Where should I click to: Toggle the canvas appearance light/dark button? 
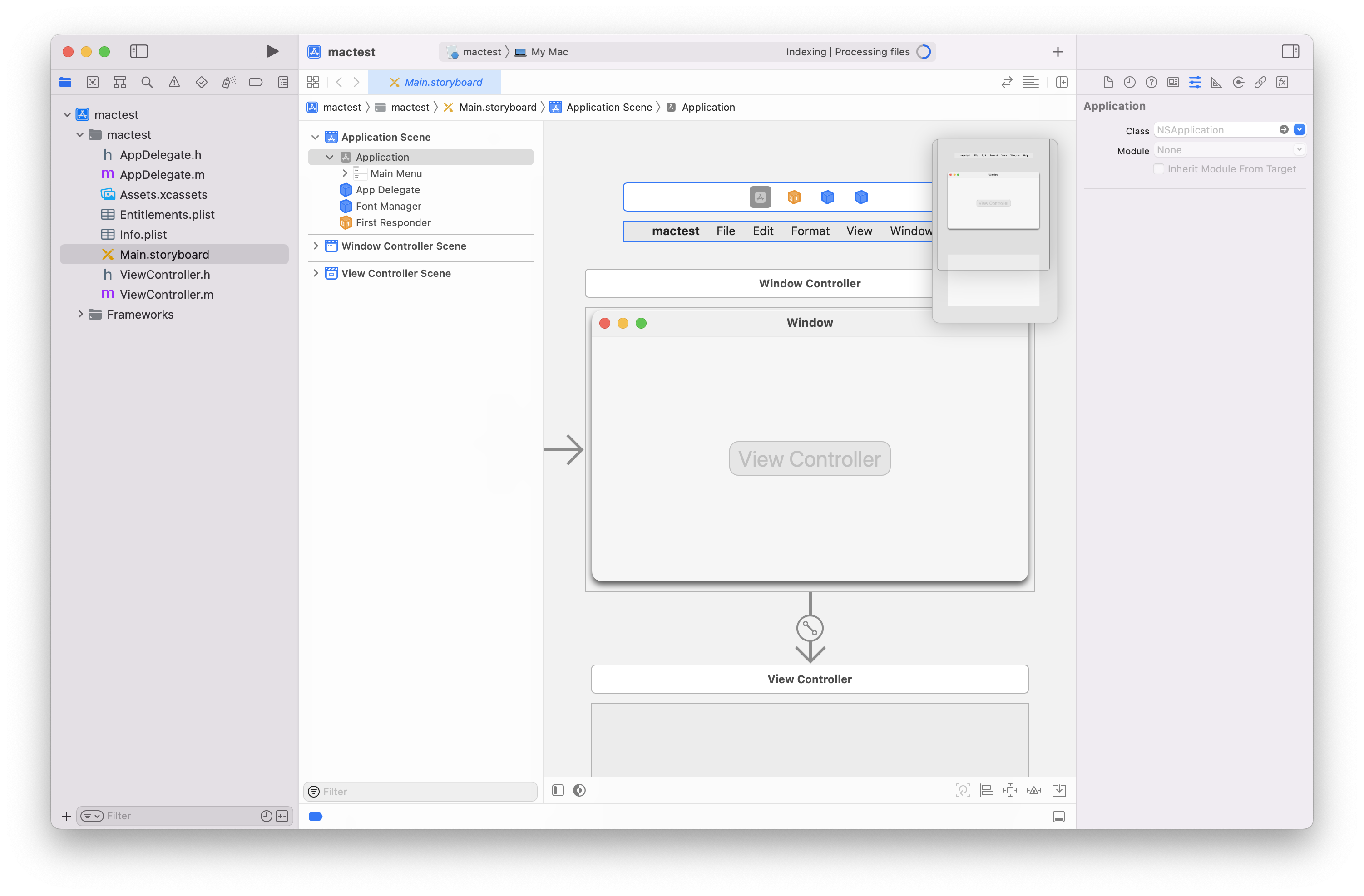point(579,791)
